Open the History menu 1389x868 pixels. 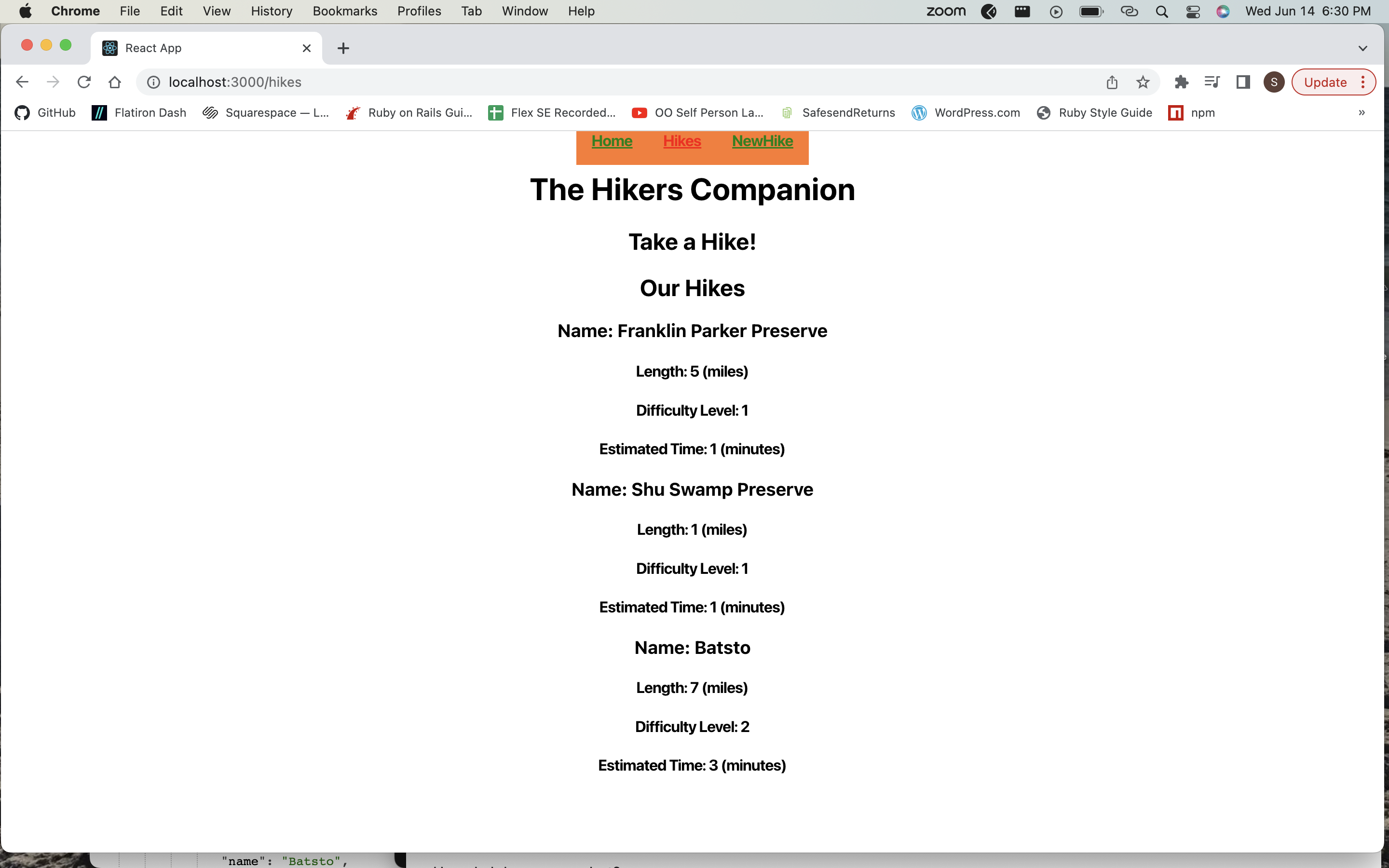(x=271, y=11)
